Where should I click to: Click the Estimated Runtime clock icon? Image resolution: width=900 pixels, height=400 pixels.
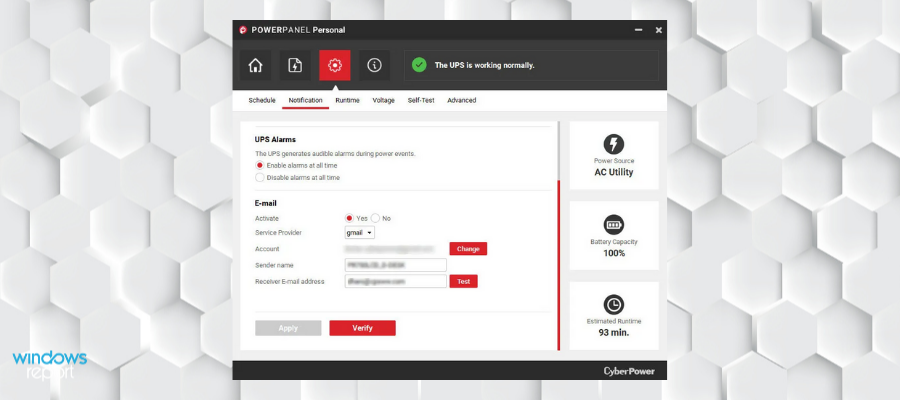614,305
